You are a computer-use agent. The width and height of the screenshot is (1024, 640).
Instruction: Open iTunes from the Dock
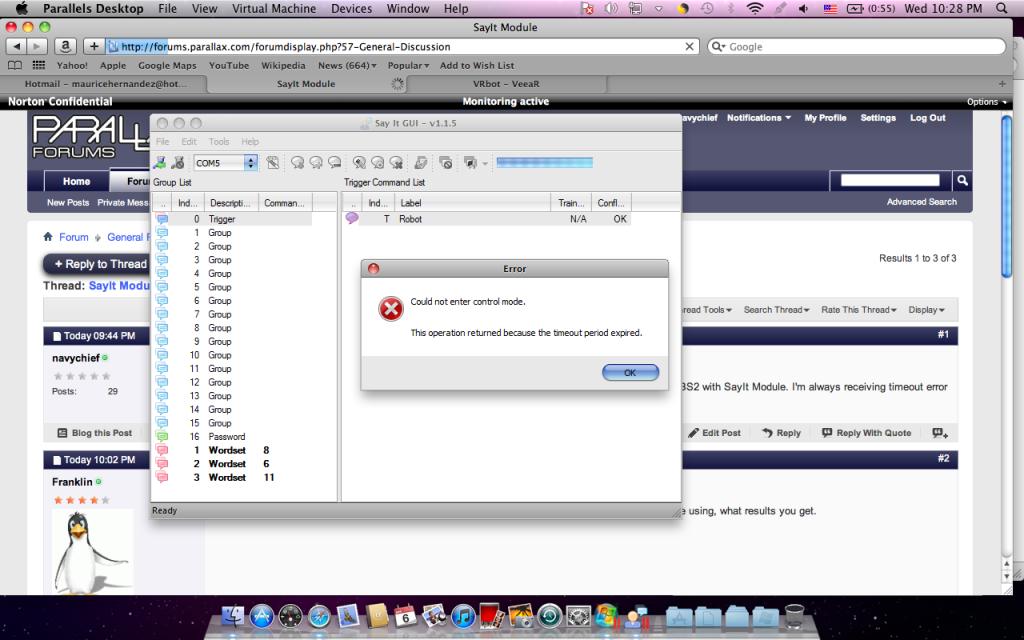(463, 616)
